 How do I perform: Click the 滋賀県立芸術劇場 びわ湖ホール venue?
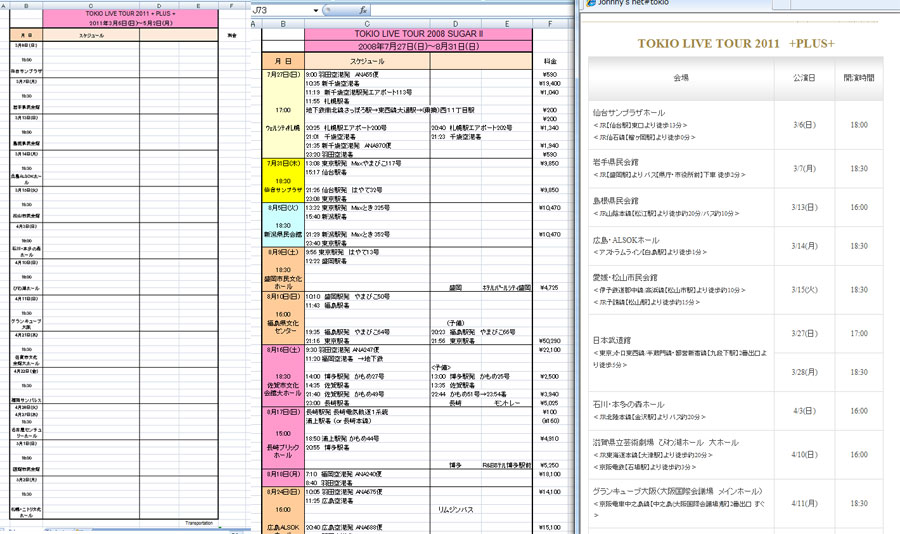tap(665, 442)
